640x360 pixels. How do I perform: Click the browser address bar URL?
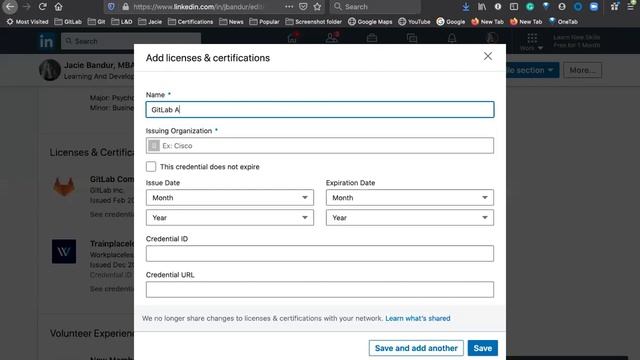point(198,7)
